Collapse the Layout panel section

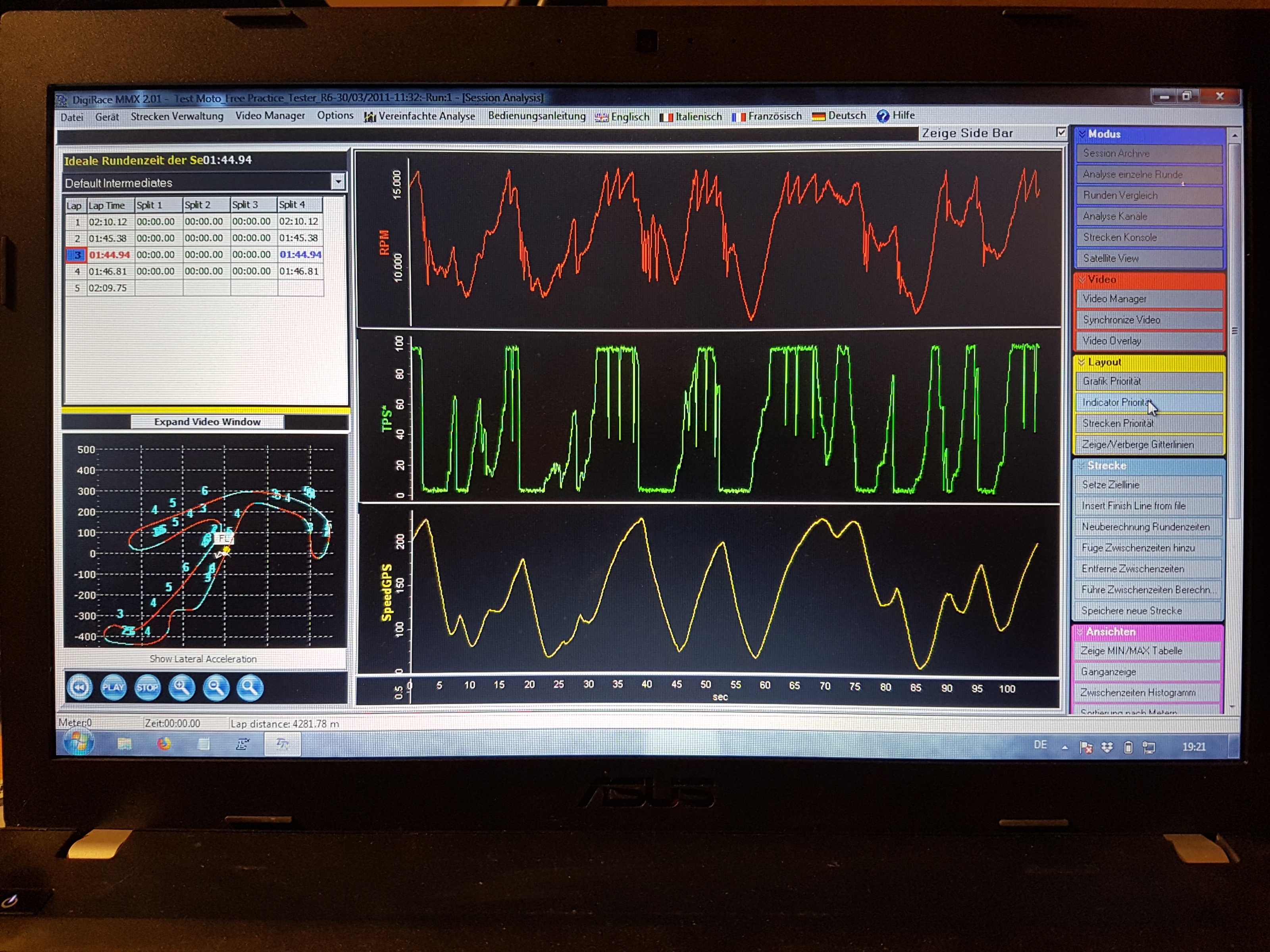[x=1081, y=361]
